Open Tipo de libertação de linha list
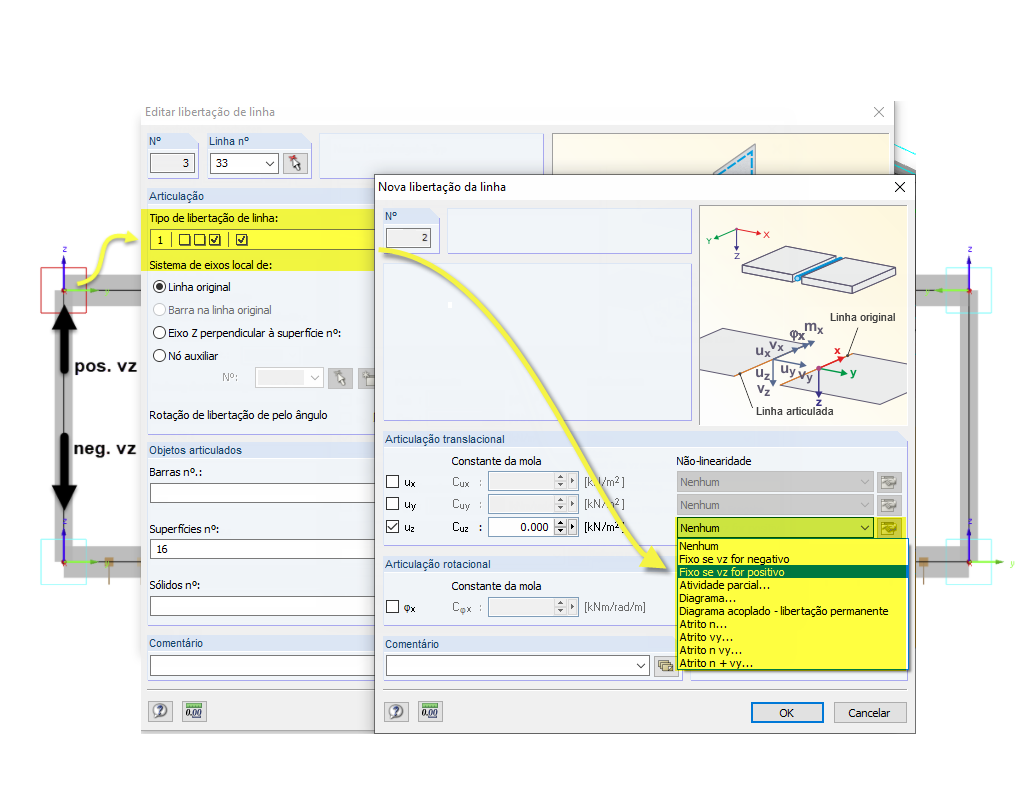Image resolution: width=1030 pixels, height=787 pixels. pos(262,240)
